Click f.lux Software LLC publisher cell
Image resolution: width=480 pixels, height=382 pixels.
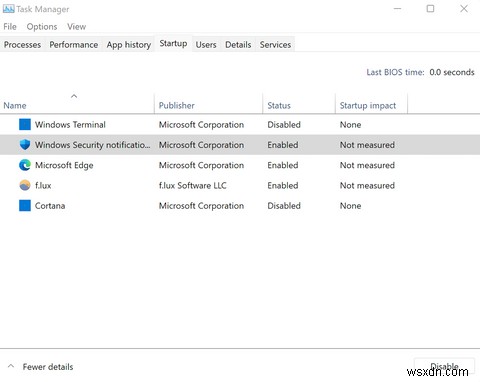click(193, 185)
